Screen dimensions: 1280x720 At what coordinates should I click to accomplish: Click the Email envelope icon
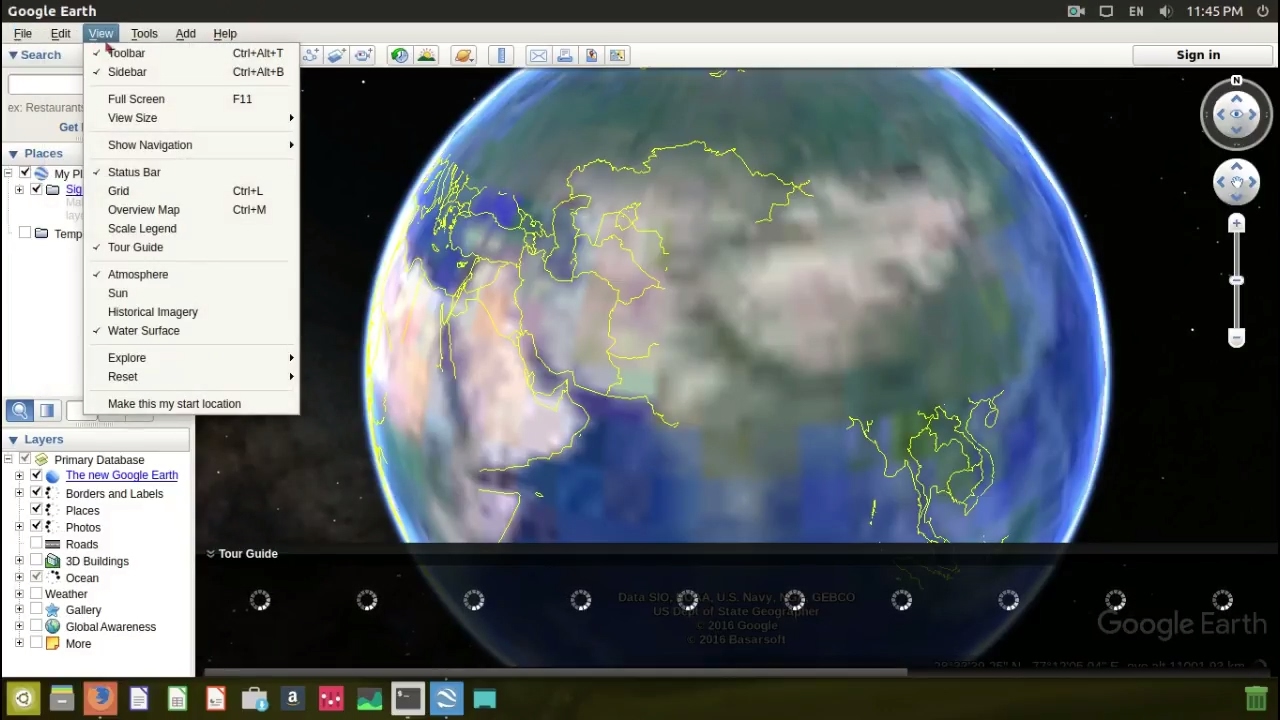coord(539,55)
